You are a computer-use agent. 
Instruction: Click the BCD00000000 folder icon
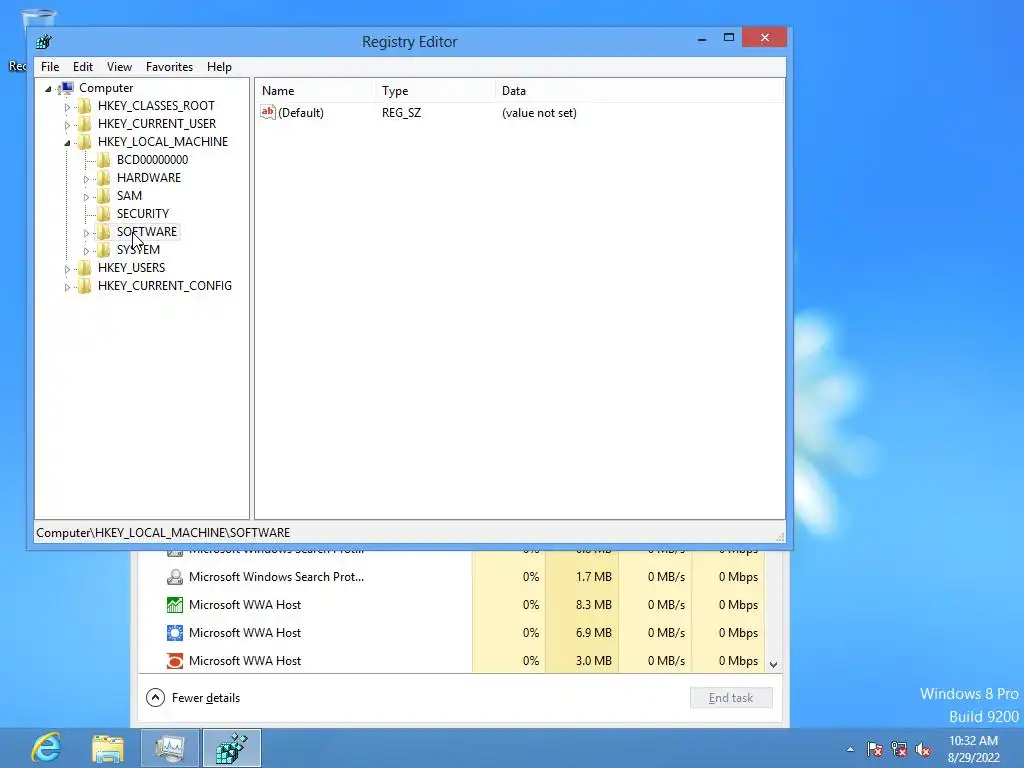pyautogui.click(x=103, y=160)
